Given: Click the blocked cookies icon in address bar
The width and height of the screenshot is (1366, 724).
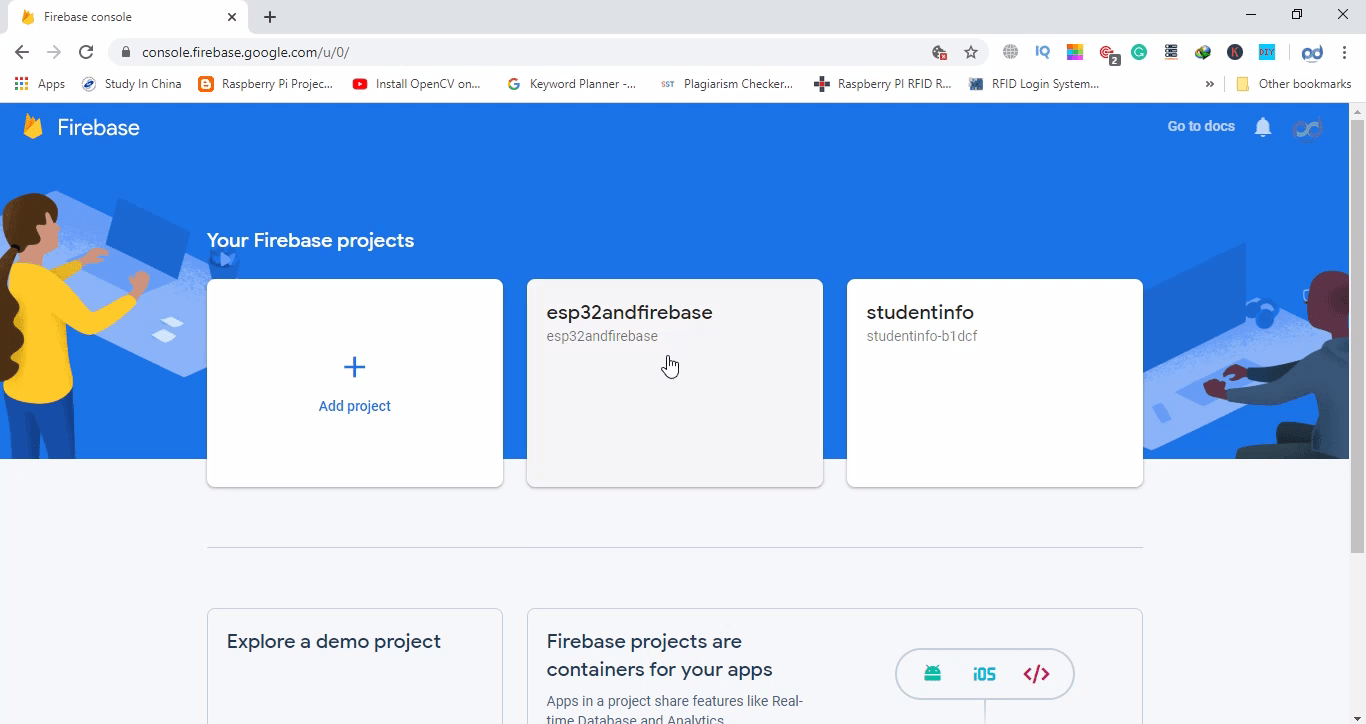Looking at the screenshot, I should pyautogui.click(x=939, y=52).
